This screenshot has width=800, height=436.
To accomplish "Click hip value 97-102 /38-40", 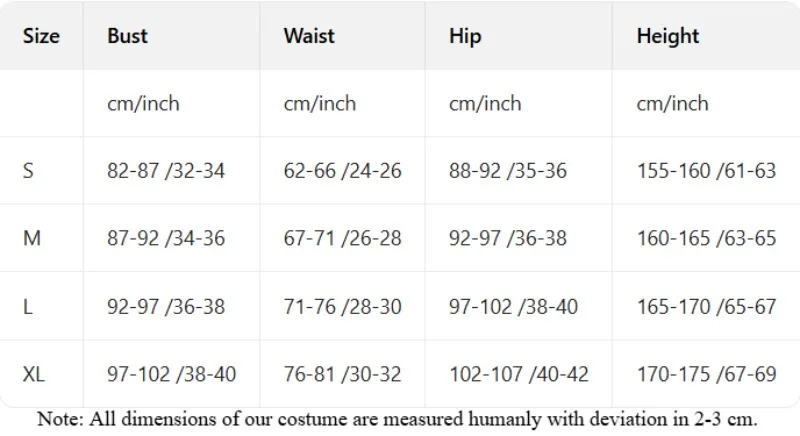I will click(x=513, y=306).
